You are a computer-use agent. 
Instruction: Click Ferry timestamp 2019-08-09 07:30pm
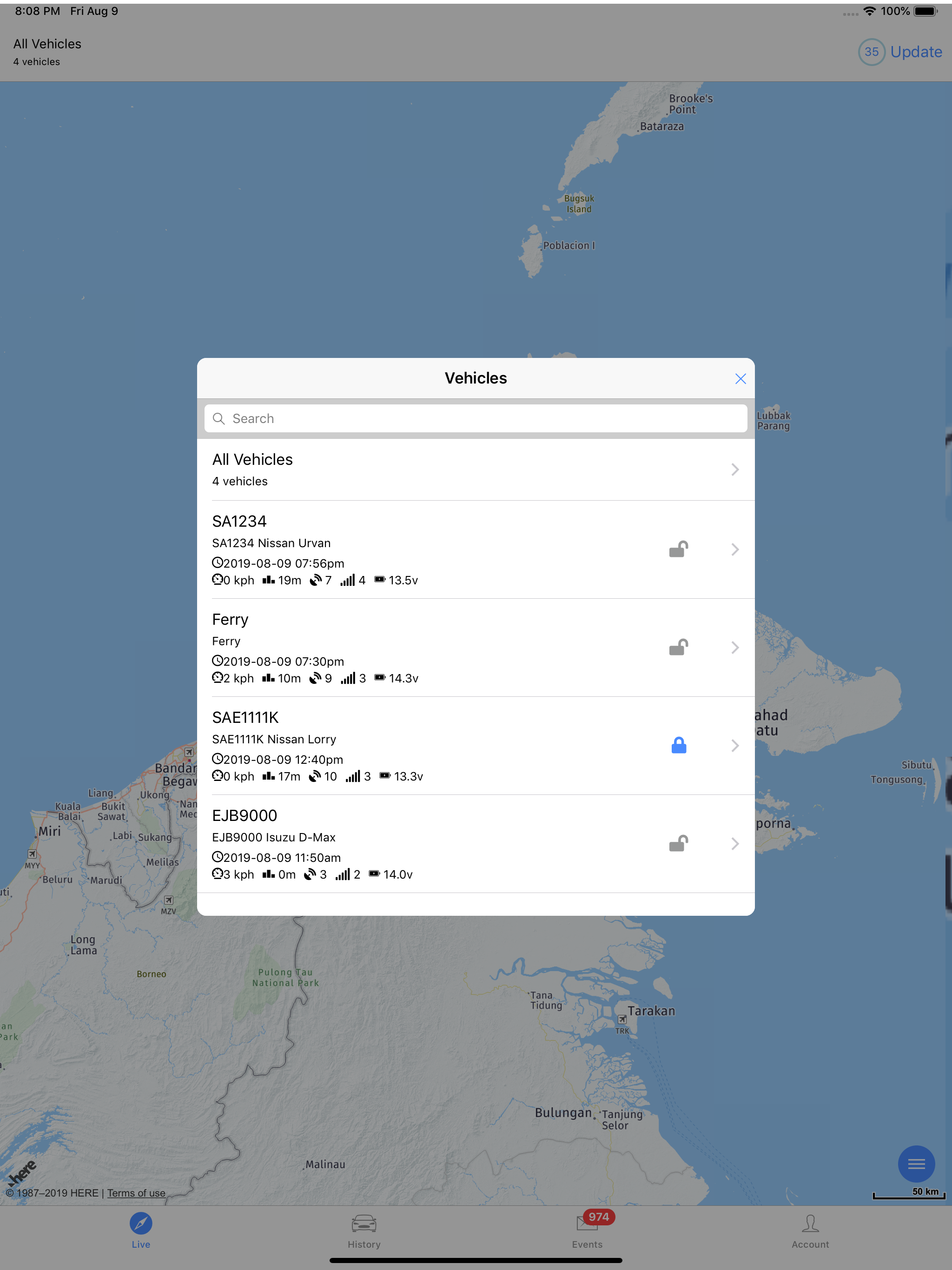(283, 661)
